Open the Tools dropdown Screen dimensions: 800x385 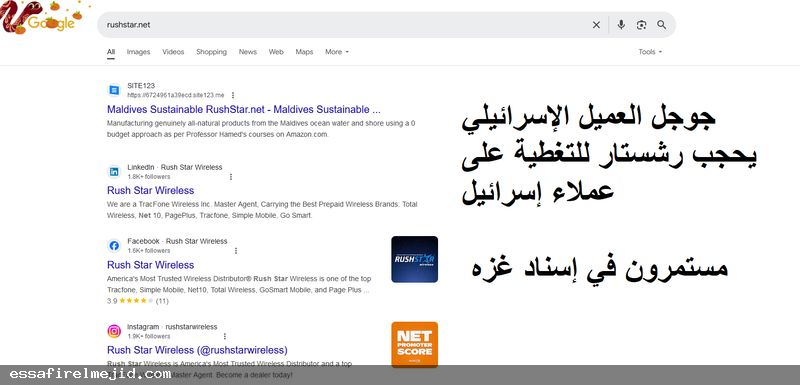click(650, 52)
